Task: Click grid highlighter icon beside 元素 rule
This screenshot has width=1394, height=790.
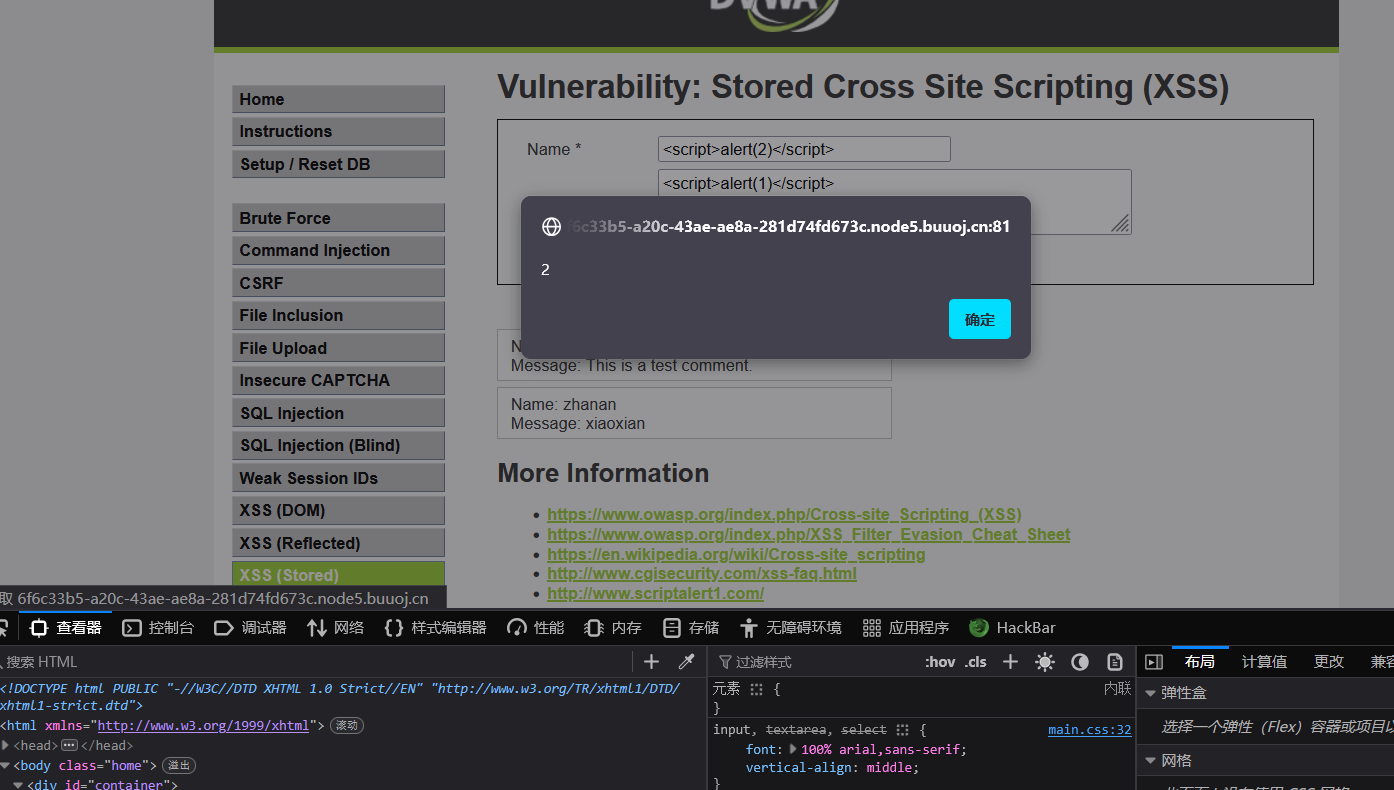Action: pyautogui.click(x=757, y=689)
